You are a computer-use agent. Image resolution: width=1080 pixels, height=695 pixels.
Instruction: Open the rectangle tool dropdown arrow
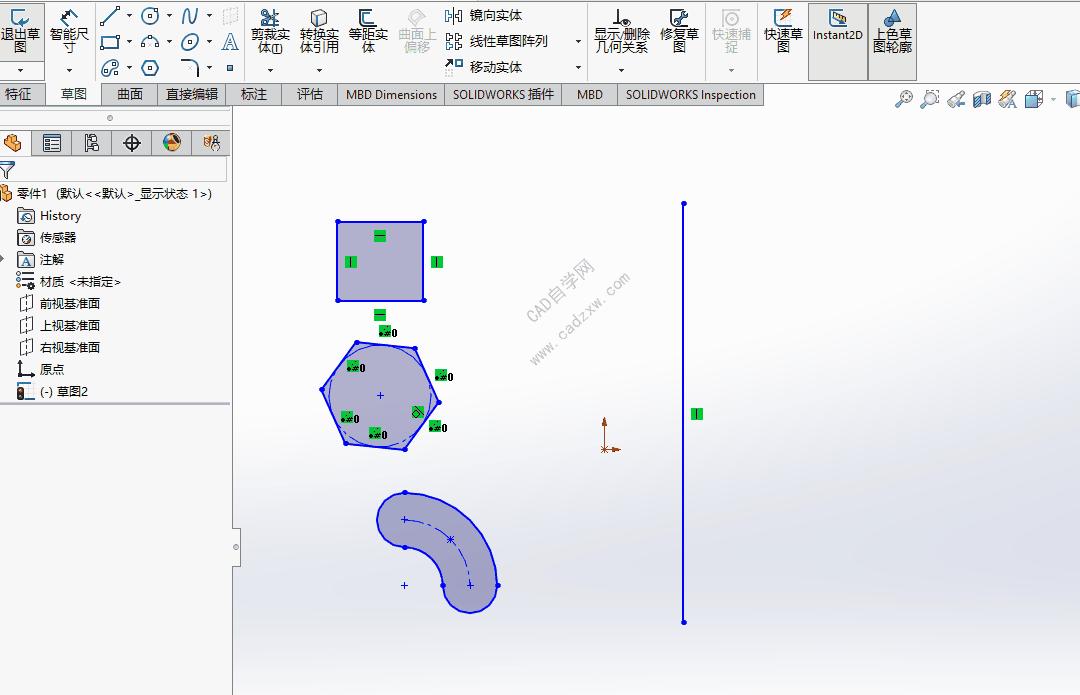pos(129,42)
